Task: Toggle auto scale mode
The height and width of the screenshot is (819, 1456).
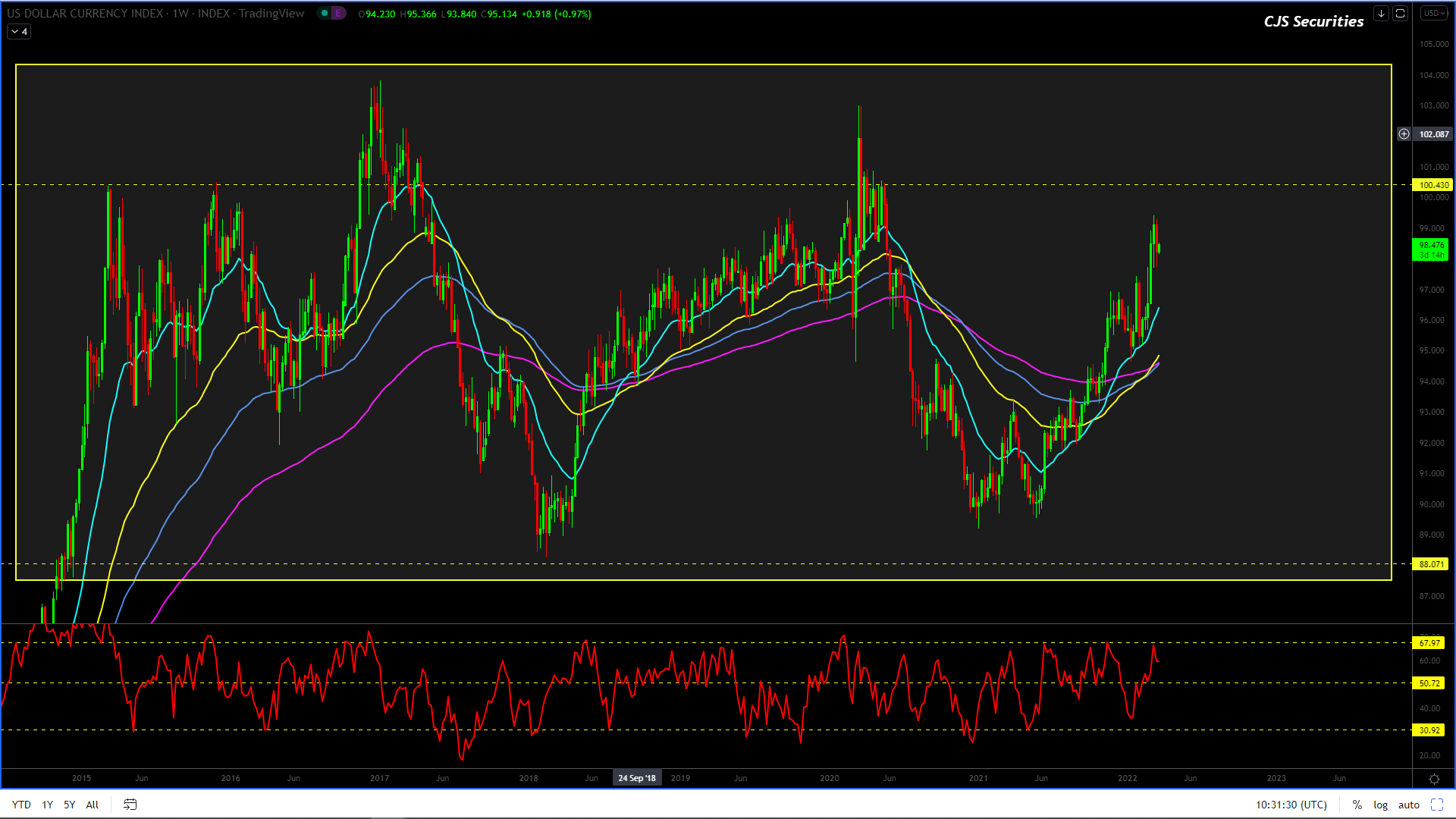Action: coord(1409,805)
